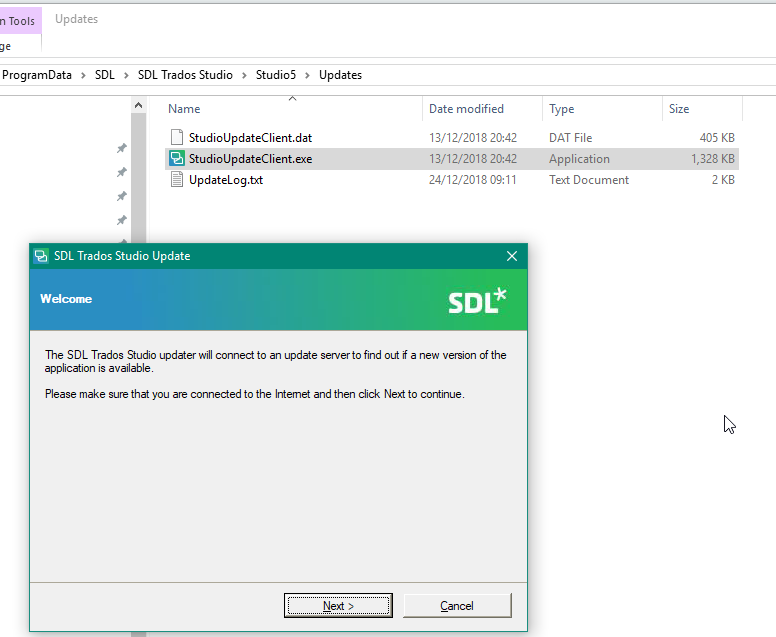Sort the file list by Size column

click(x=679, y=109)
